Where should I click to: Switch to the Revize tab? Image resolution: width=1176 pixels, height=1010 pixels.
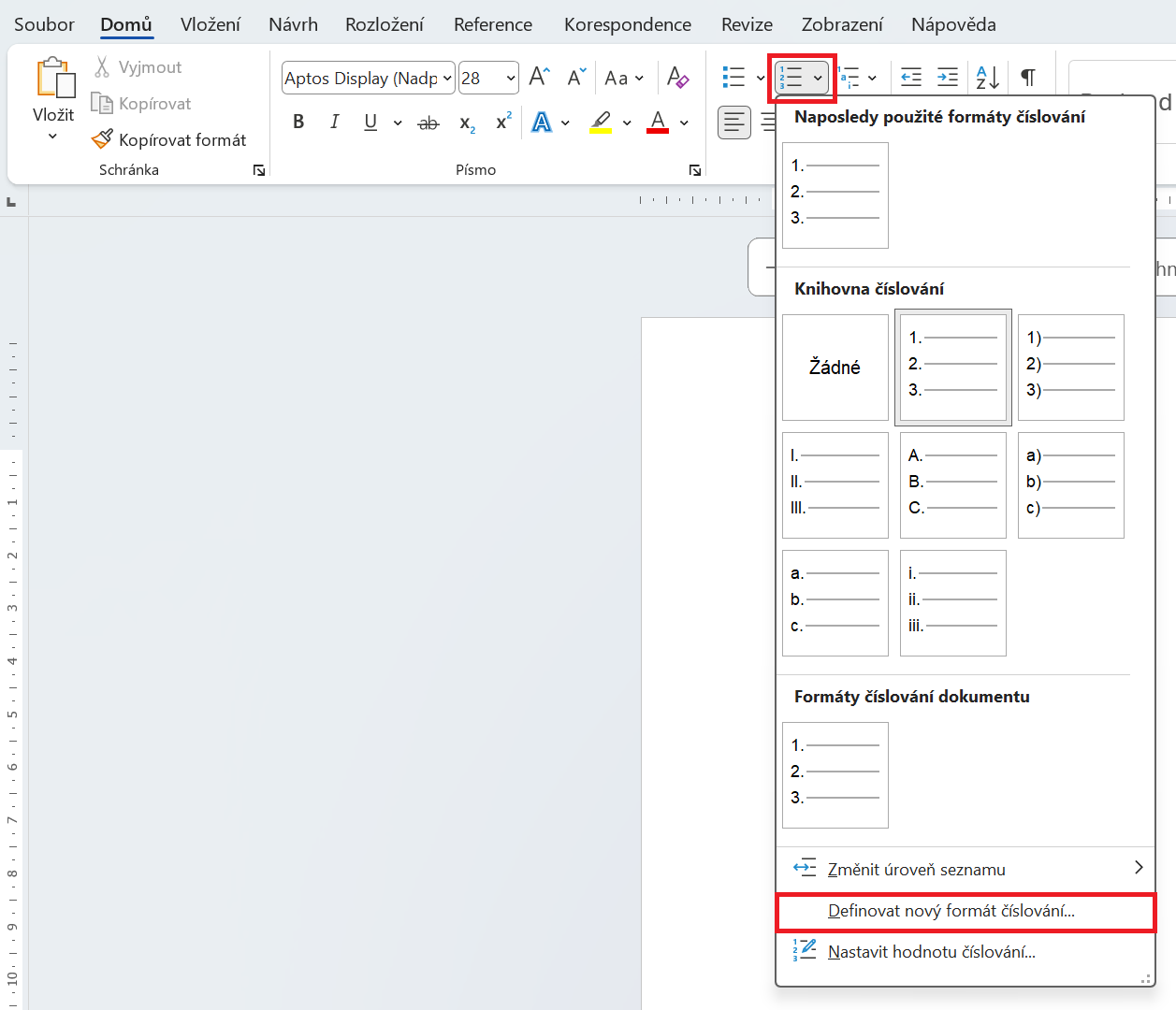click(747, 24)
